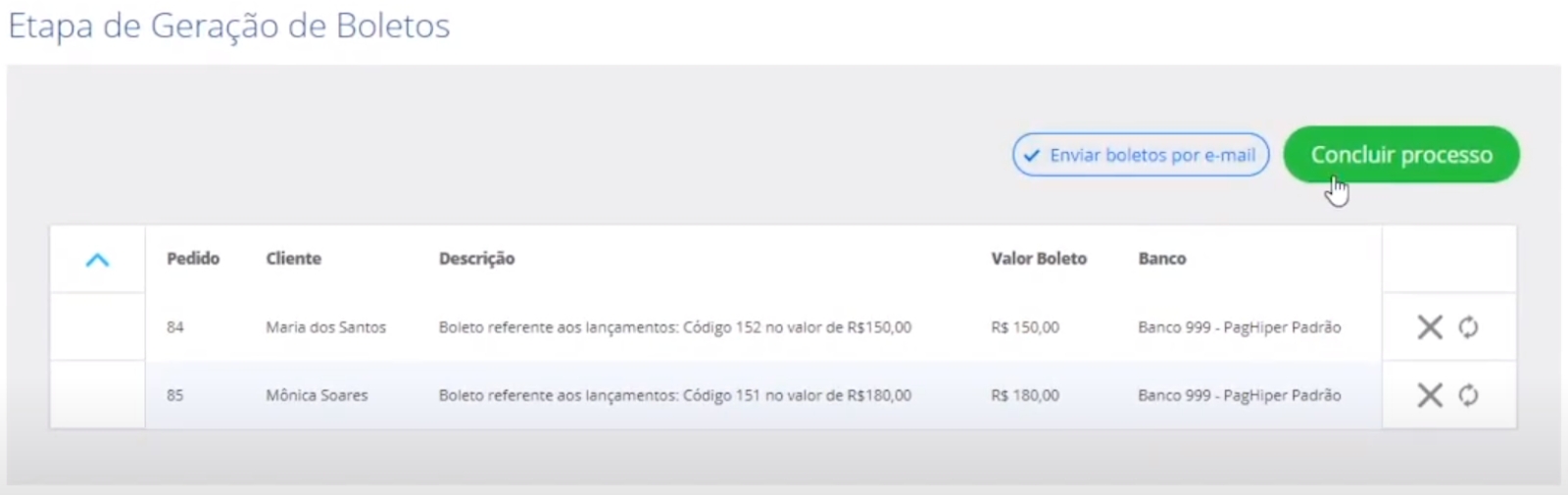Screen dimensions: 1568x495
Task: Click order number 85
Action: click(175, 395)
